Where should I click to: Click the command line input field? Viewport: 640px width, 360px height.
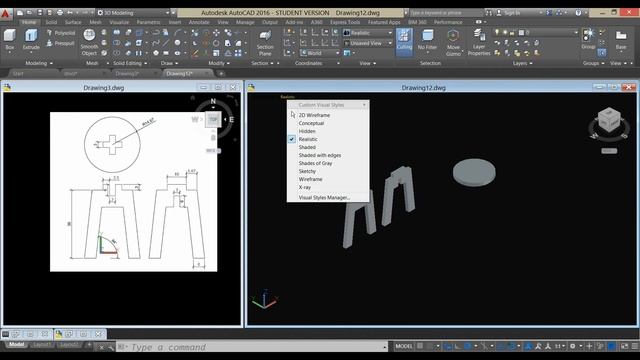click(251, 347)
